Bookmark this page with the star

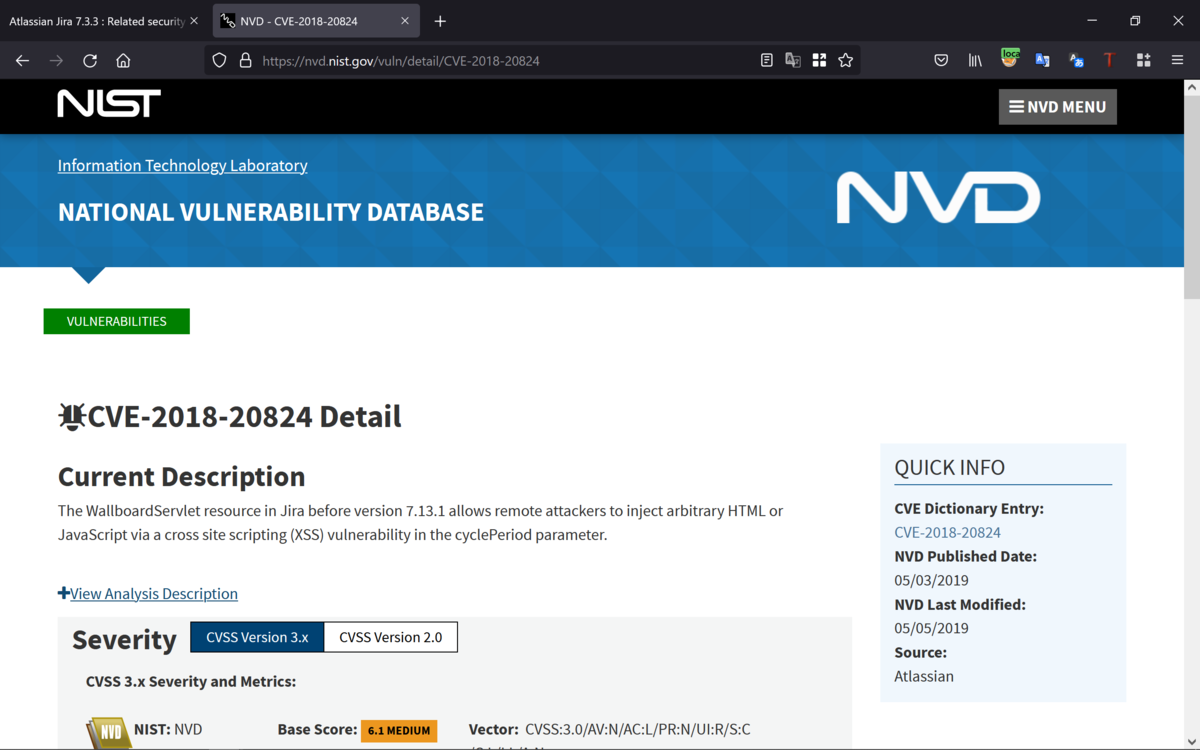tap(846, 60)
